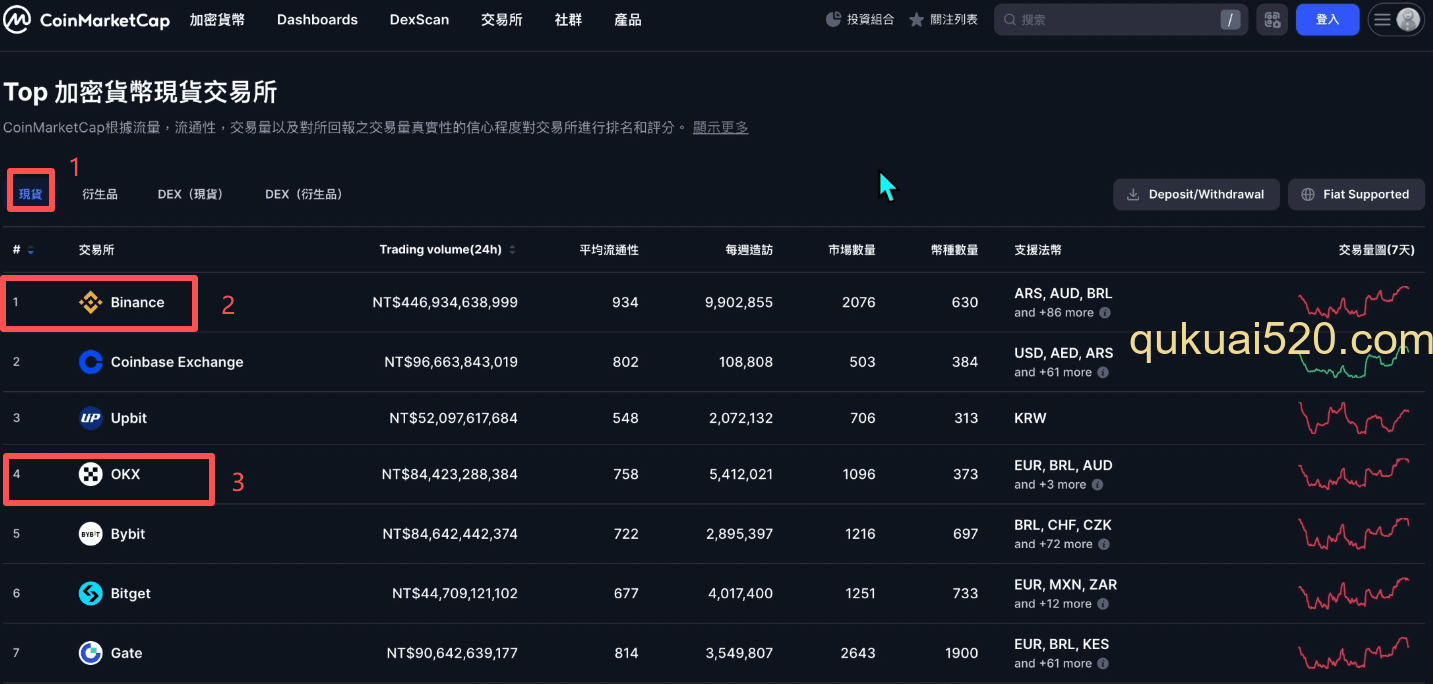Click Binance volume NT$446,934,638,999
This screenshot has height=684, width=1433.
point(444,302)
